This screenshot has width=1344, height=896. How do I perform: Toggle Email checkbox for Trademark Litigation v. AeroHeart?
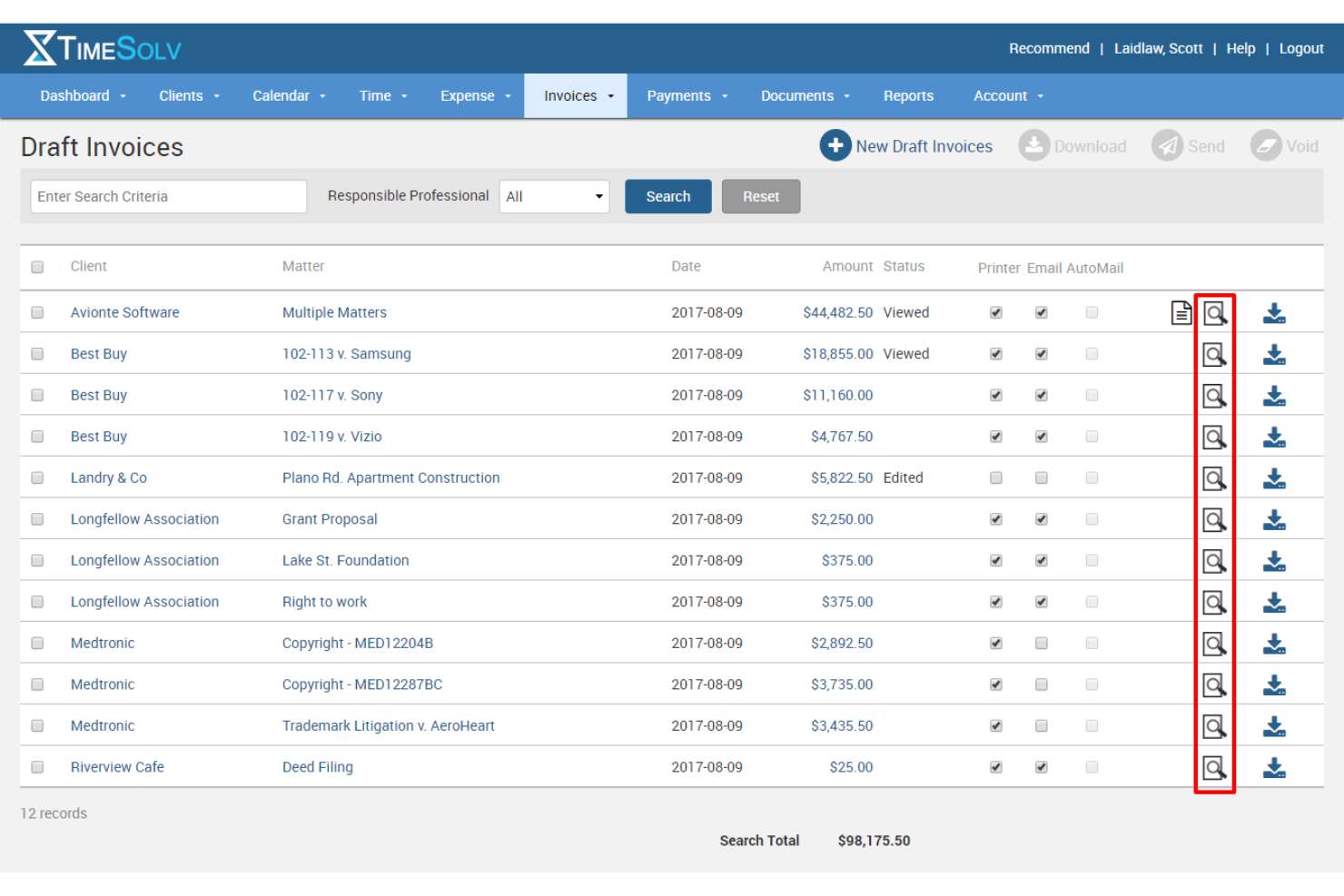pos(1042,725)
